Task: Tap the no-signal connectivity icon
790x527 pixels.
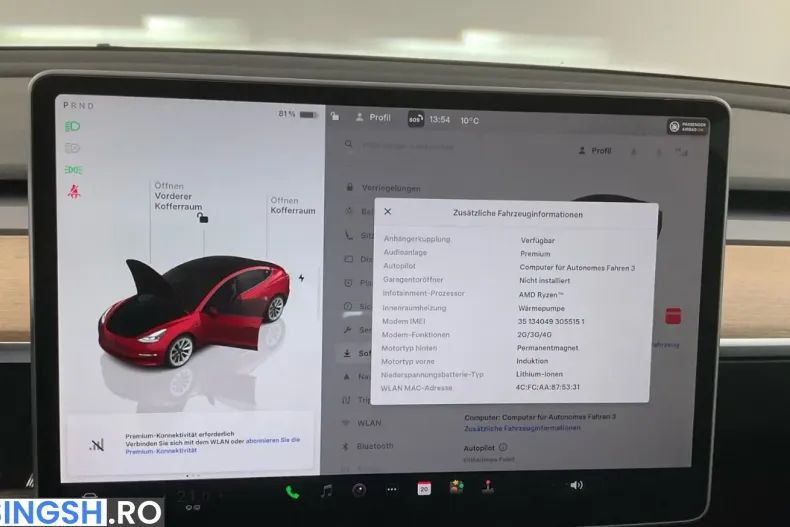Action: click(96, 445)
